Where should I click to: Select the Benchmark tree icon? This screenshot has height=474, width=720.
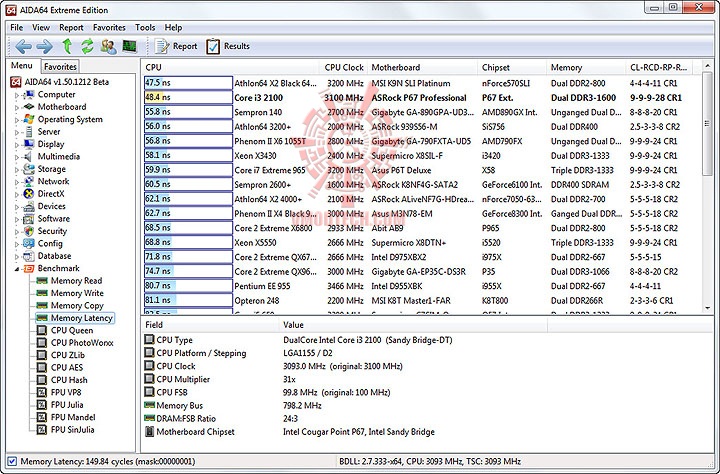point(29,268)
